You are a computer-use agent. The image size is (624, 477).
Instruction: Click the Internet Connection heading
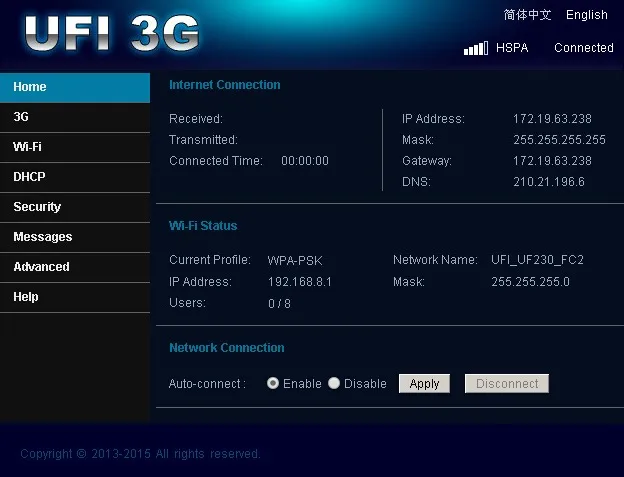tap(225, 85)
